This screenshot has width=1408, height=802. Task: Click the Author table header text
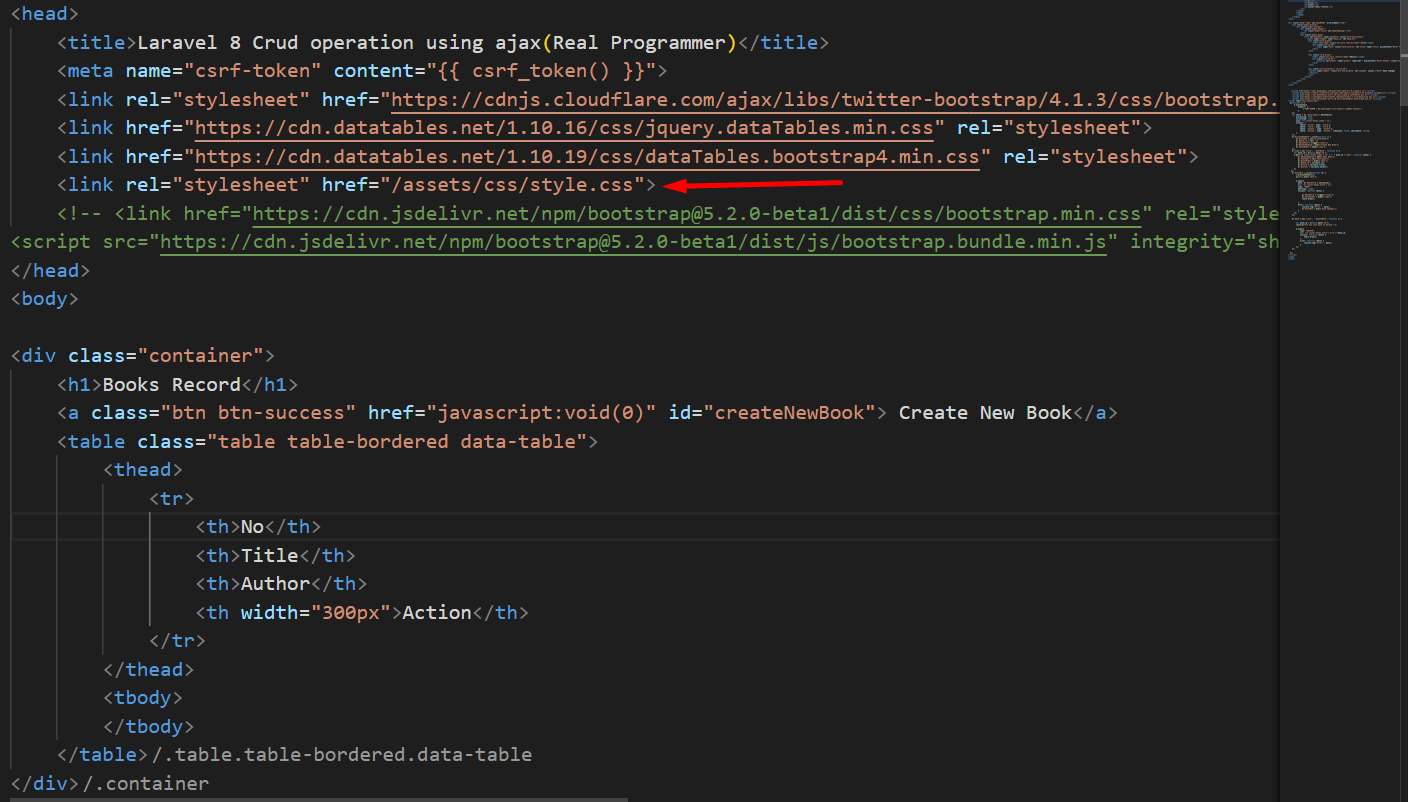[x=276, y=584]
